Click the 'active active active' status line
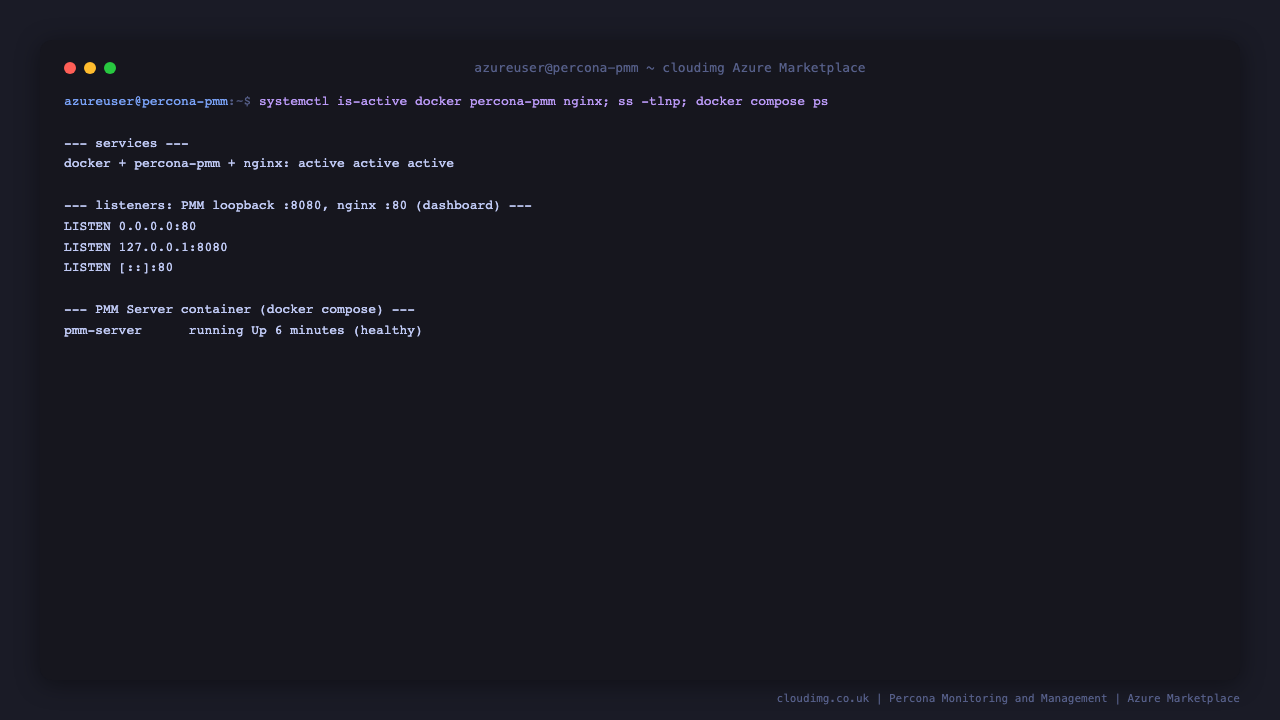1280x720 pixels. [259, 164]
